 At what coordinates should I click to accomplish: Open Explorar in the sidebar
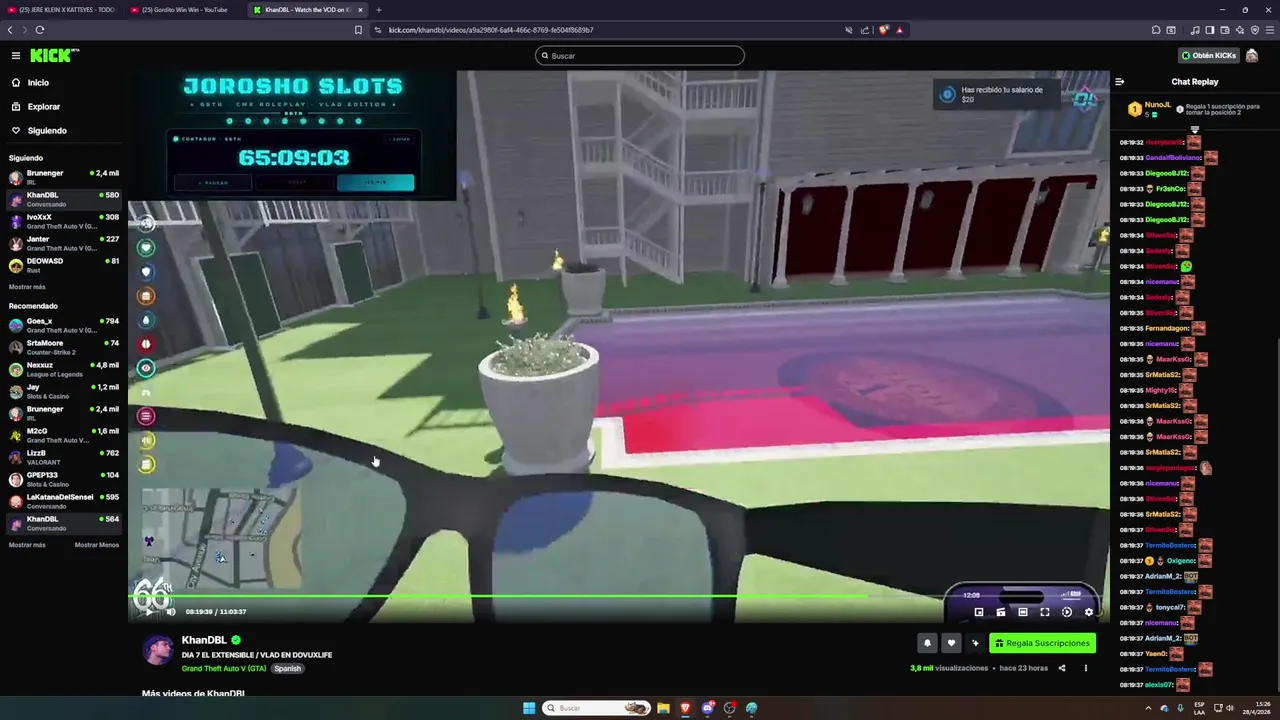tap(43, 107)
